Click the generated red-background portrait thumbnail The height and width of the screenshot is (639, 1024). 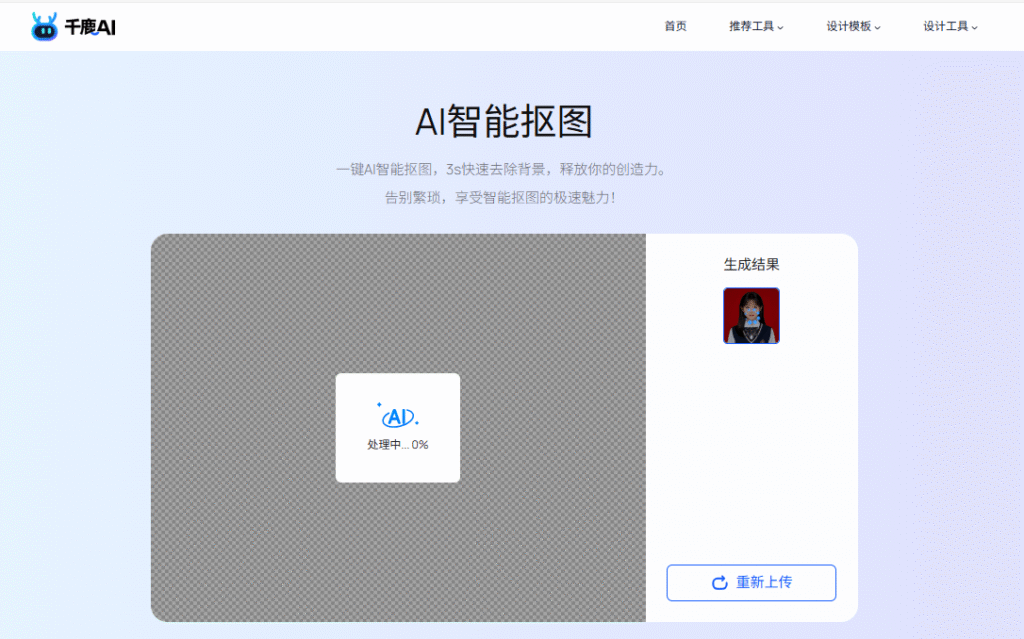click(751, 317)
